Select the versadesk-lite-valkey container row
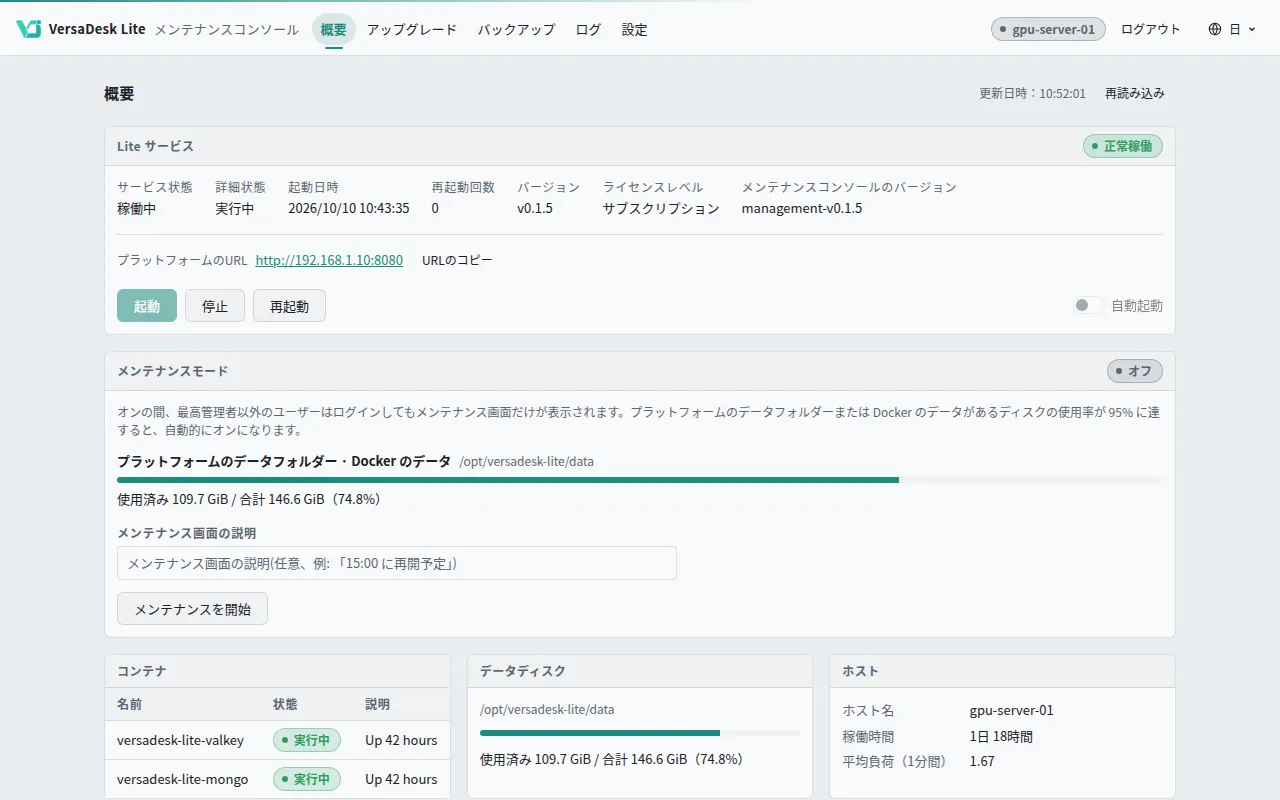 [277, 741]
